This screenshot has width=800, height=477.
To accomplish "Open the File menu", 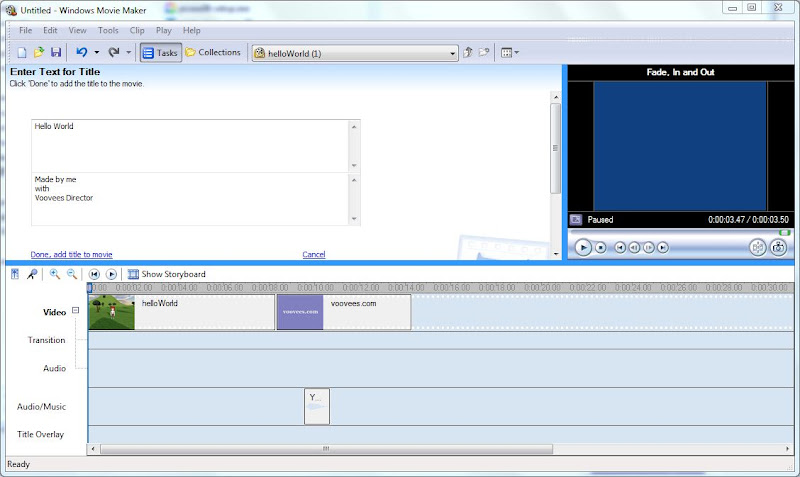I will 26,31.
